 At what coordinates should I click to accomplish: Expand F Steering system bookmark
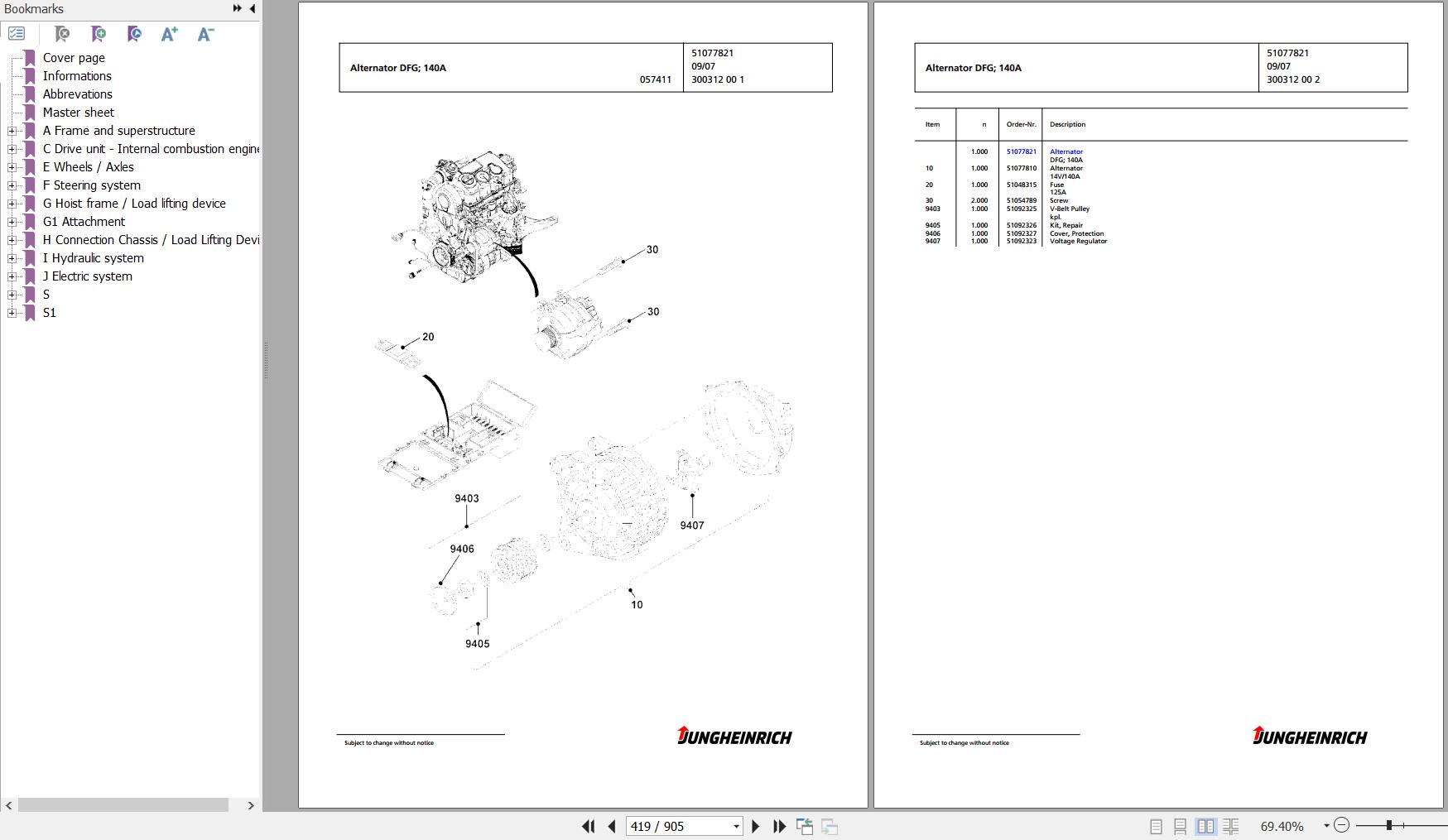(x=12, y=185)
